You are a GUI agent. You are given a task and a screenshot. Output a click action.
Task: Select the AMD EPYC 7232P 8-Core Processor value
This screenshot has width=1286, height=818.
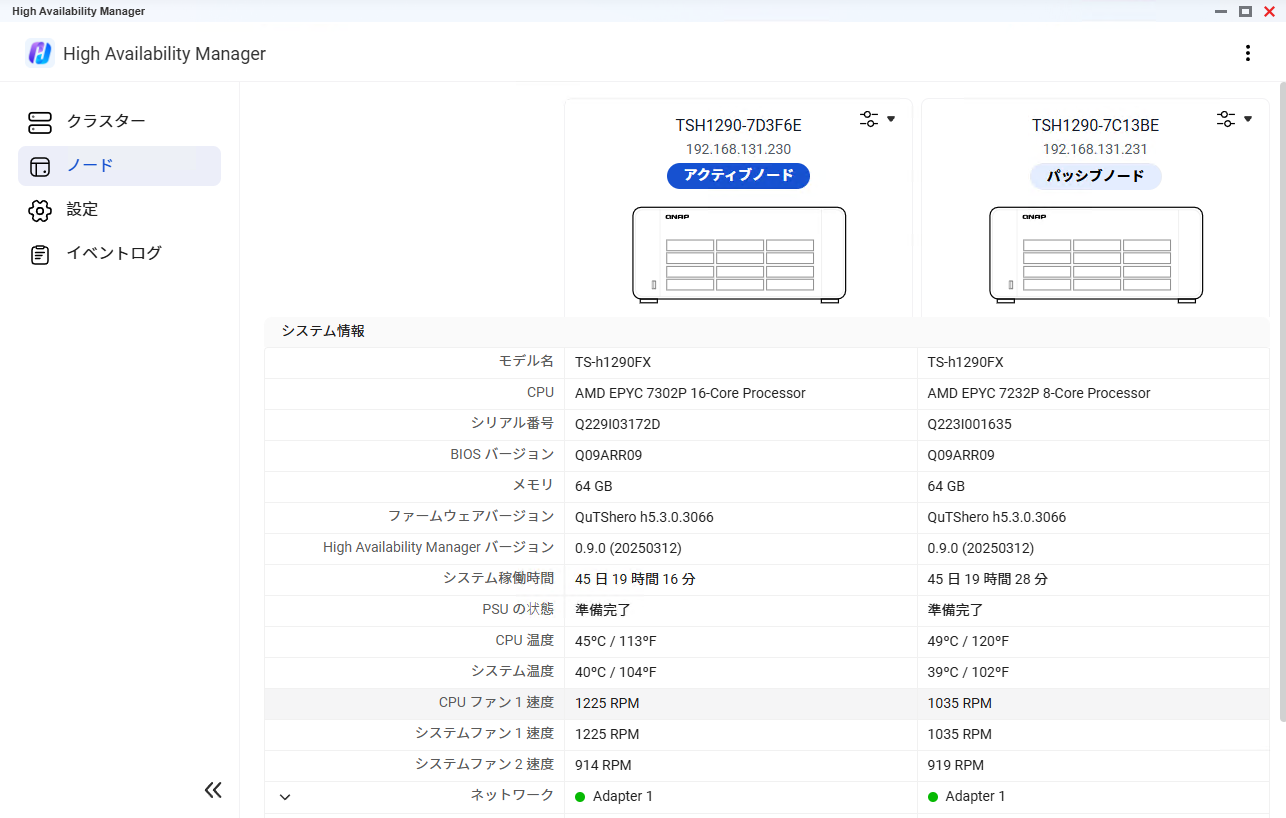(1039, 393)
